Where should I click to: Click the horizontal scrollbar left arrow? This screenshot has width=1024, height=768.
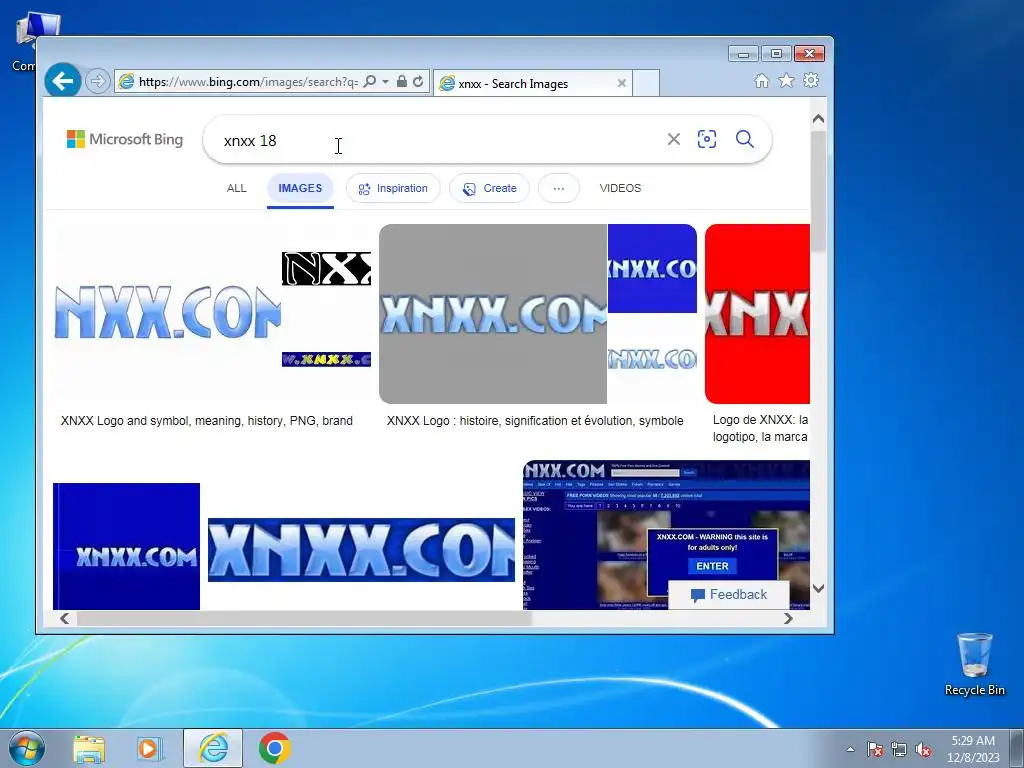pyautogui.click(x=64, y=618)
